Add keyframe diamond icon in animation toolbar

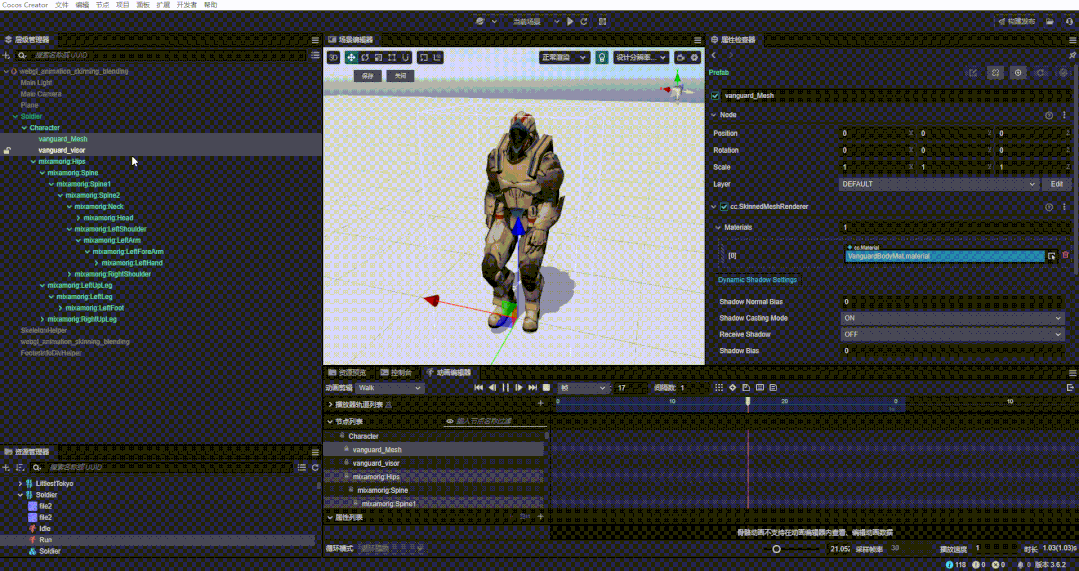pos(733,388)
